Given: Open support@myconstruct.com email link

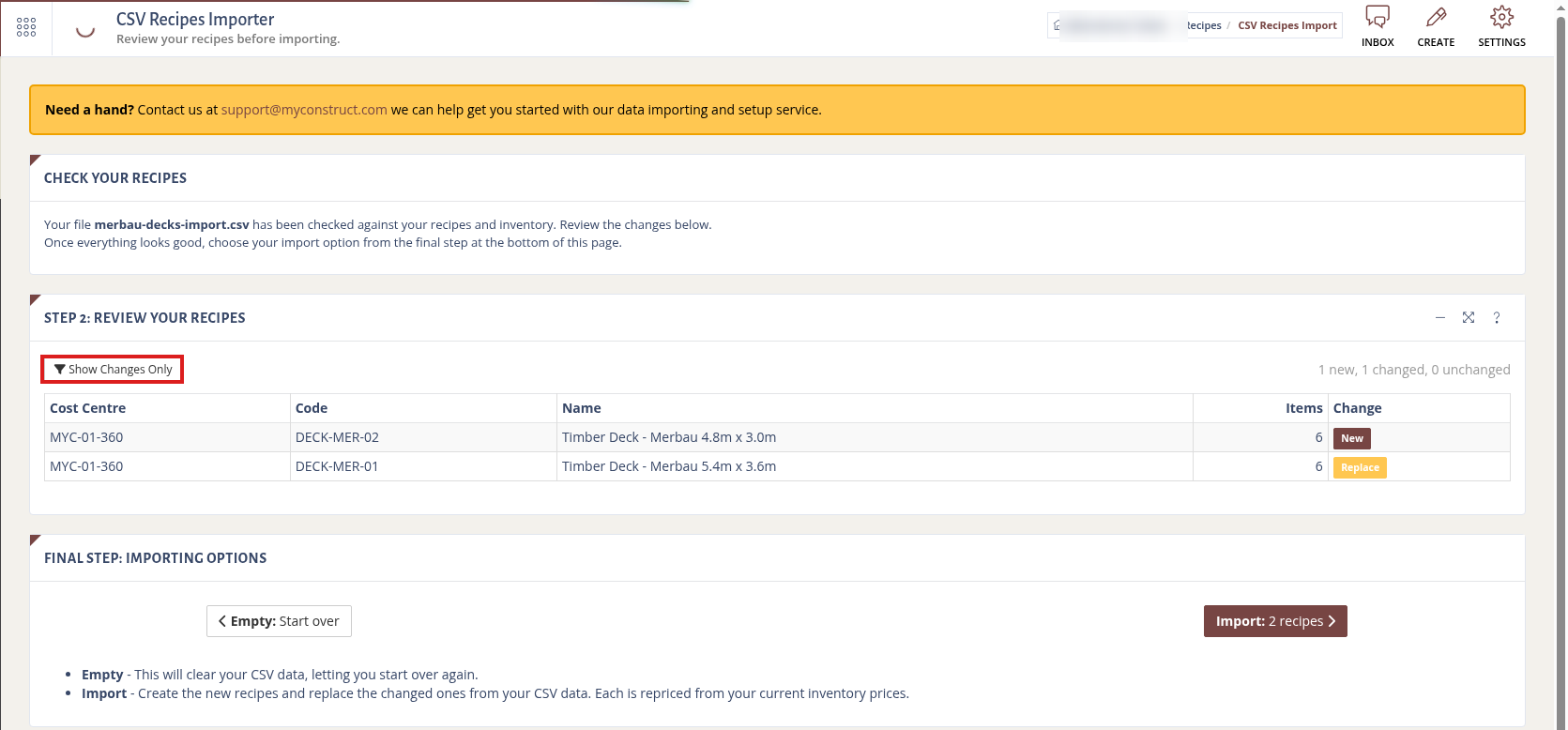Looking at the screenshot, I should tap(304, 110).
